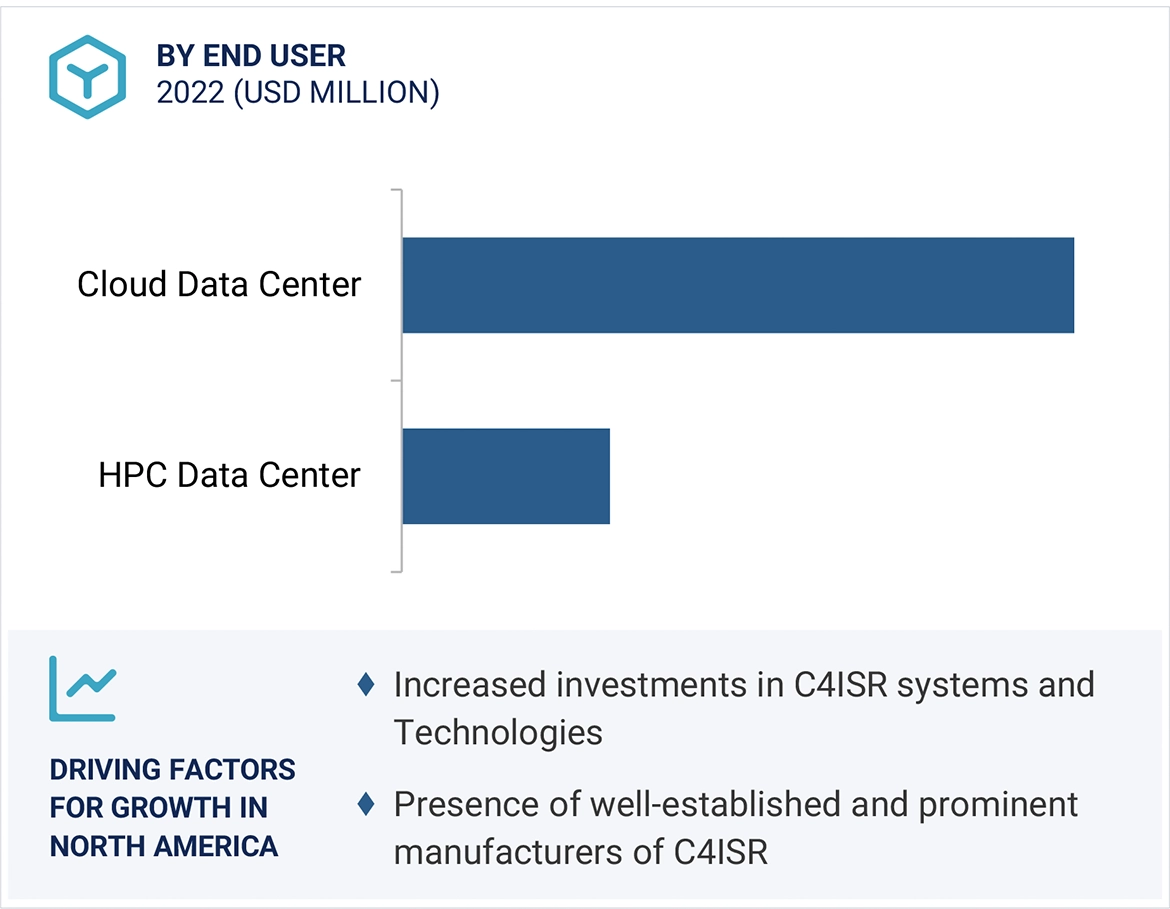Click the 2022 (USD MILLION) subtitle
1170x909 pixels.
point(297,92)
